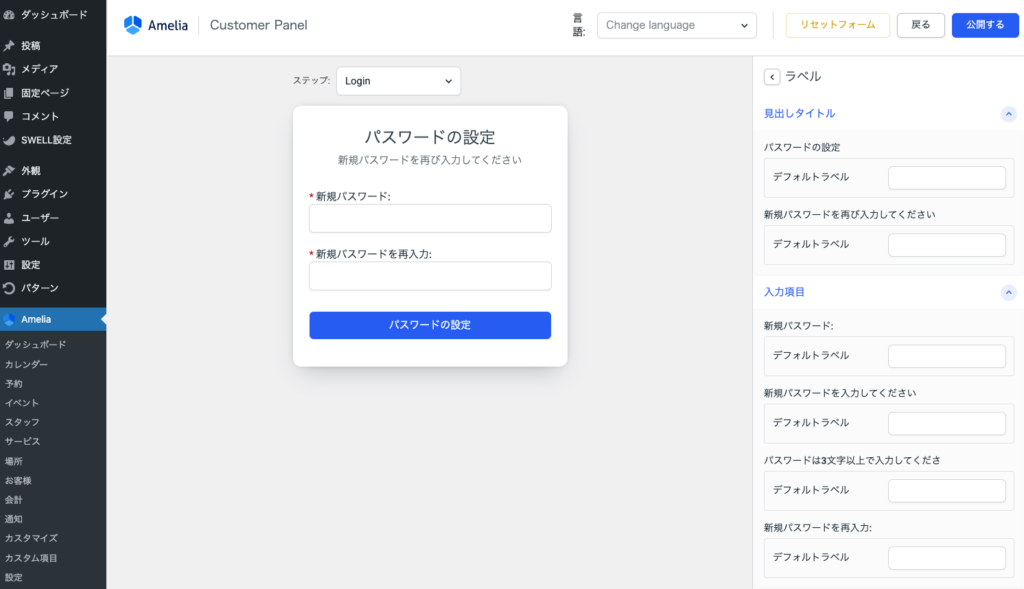Click the コメント speech bubble icon
Image resolution: width=1024 pixels, height=589 pixels.
9,116
